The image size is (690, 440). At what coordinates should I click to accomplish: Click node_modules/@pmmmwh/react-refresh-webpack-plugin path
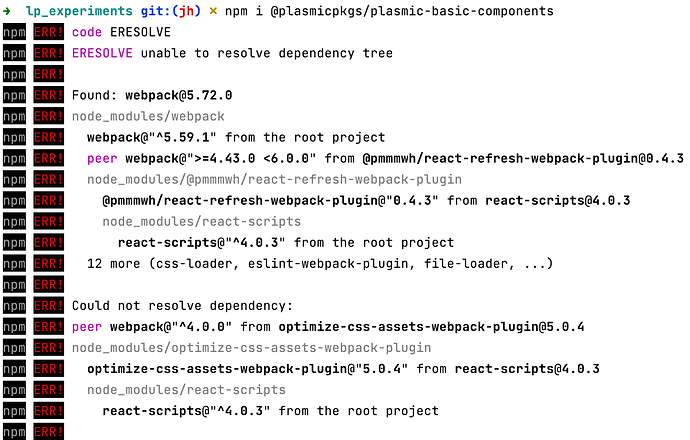click(x=274, y=180)
